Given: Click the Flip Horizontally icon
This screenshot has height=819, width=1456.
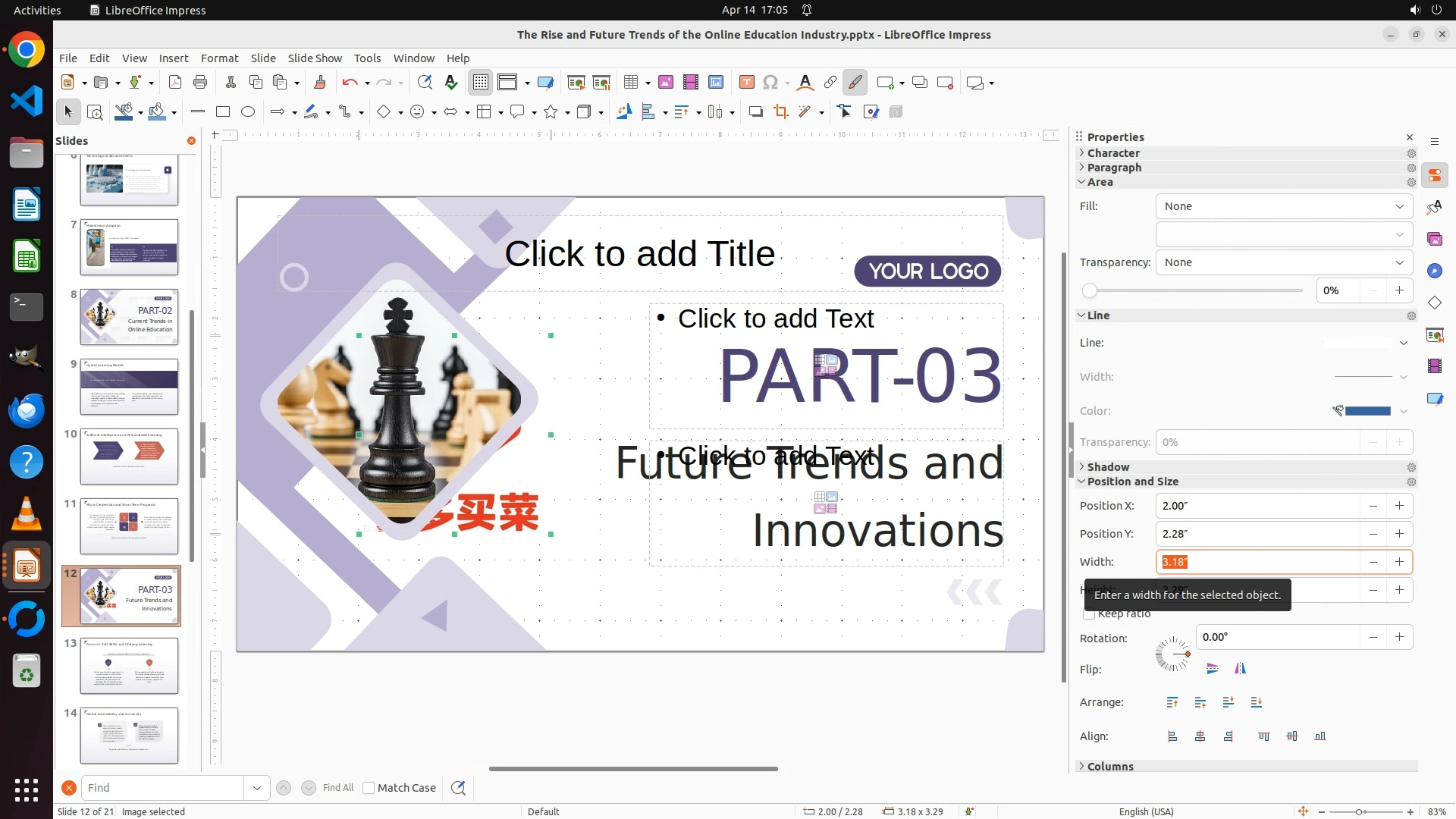Looking at the screenshot, I should pos(1240,669).
